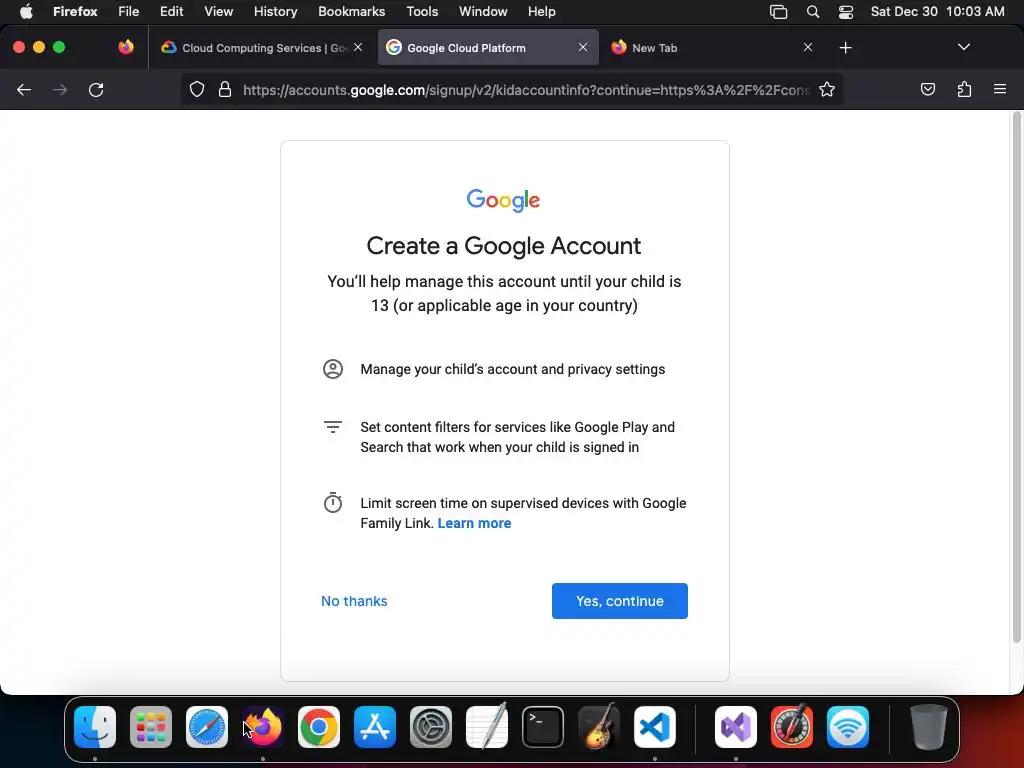Launch Google Chrome from the Dock
This screenshot has height=768, width=1024.
coord(319,727)
